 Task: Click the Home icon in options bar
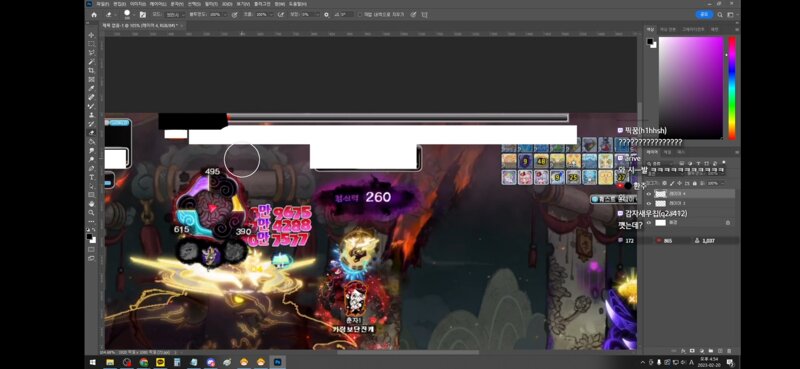click(94, 15)
